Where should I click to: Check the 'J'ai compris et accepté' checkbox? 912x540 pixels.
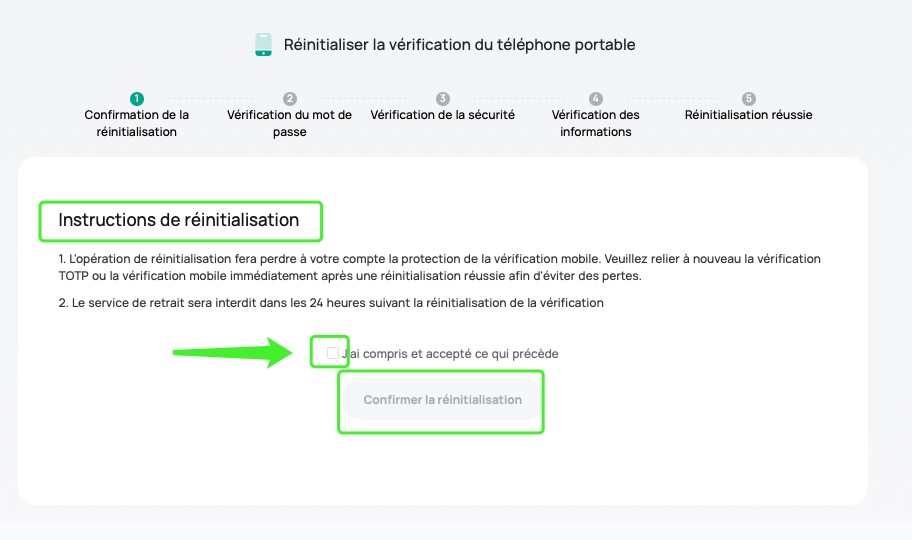coord(333,353)
